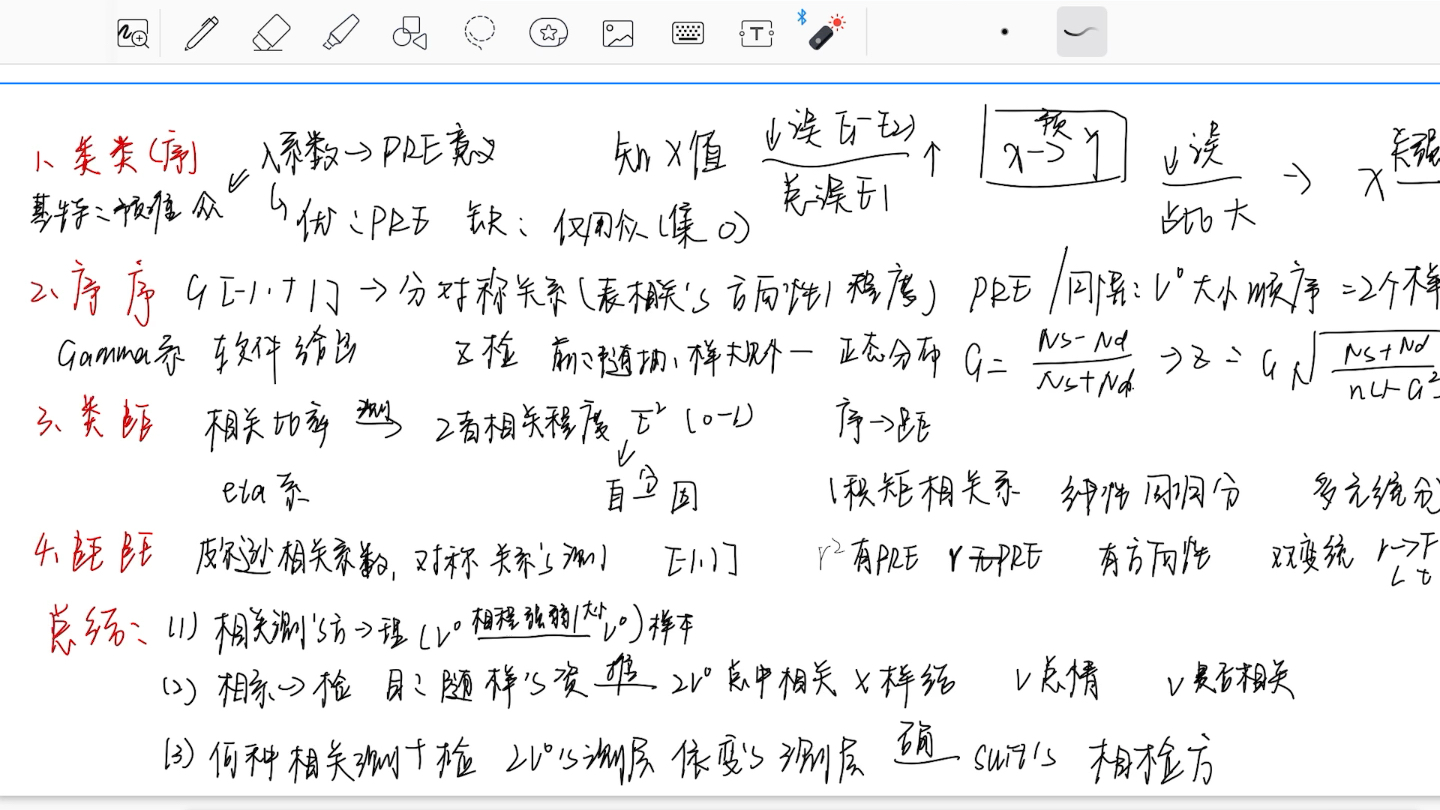Image resolution: width=1440 pixels, height=810 pixels.
Task: Select the Highlighter tool
Action: (x=340, y=33)
